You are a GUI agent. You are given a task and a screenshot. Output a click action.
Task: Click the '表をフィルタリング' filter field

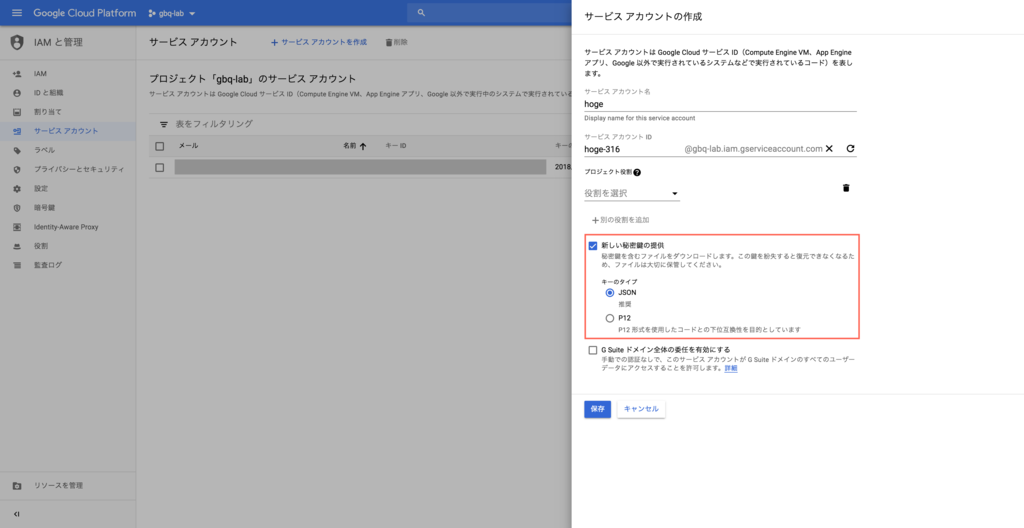[x=214, y=124]
